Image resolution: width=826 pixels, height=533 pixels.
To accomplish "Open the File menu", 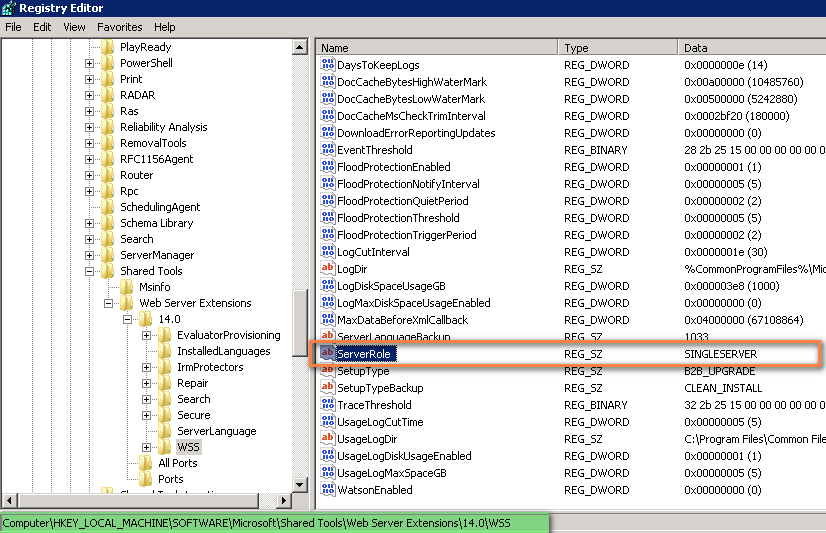I will [13, 27].
